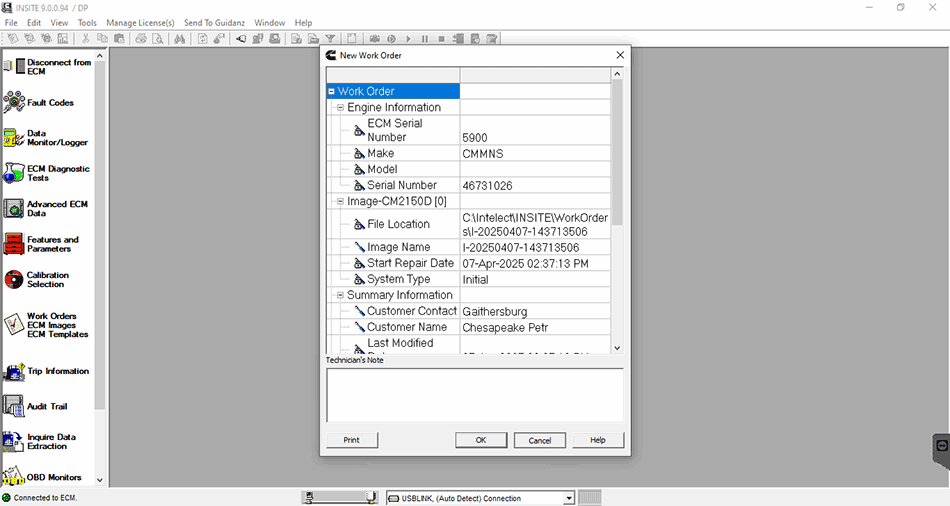950x506 pixels.
Task: Click the Disconnect from ECM icon
Action: 16,66
